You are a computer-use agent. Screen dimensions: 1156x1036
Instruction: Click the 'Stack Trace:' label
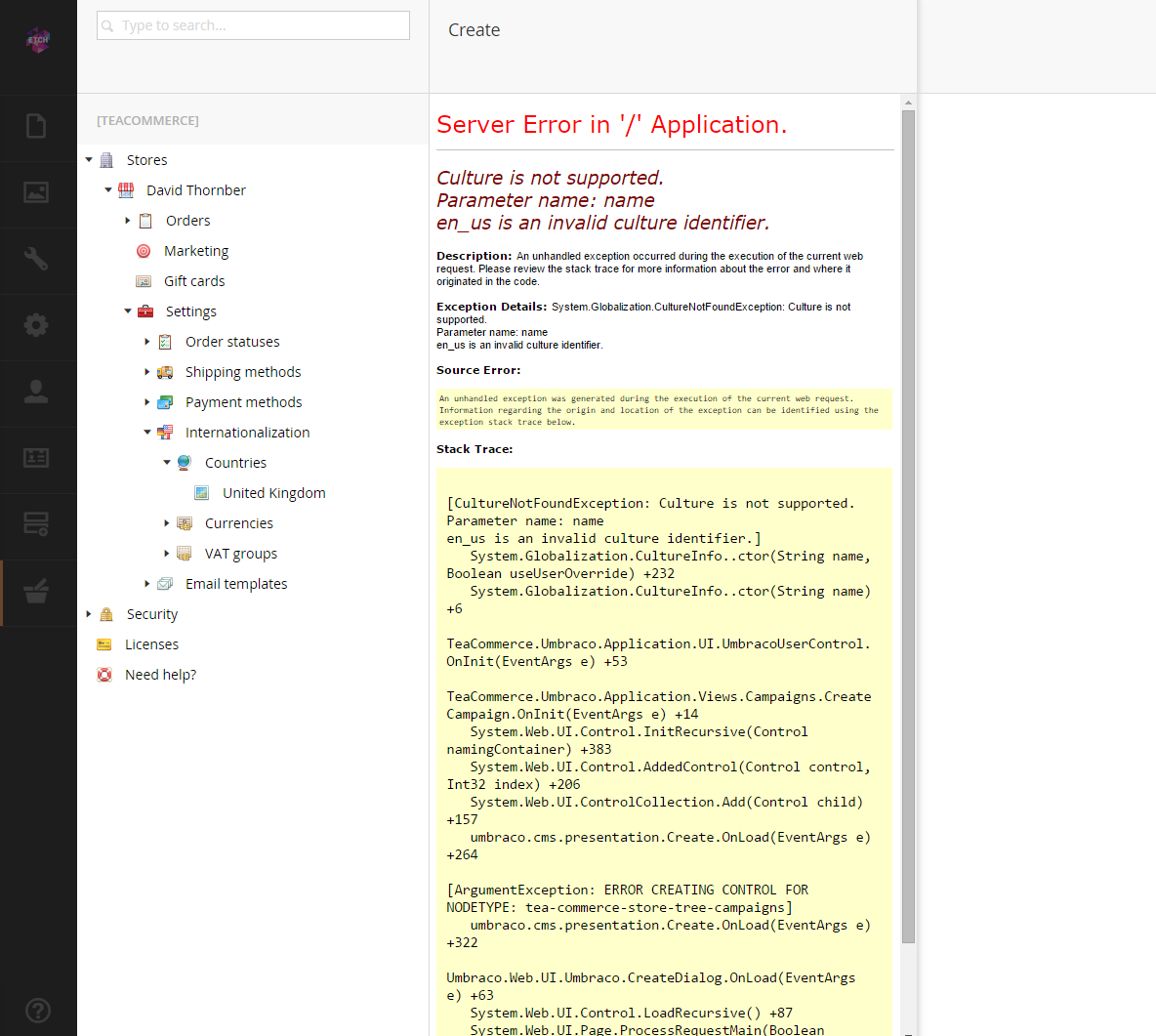475,449
